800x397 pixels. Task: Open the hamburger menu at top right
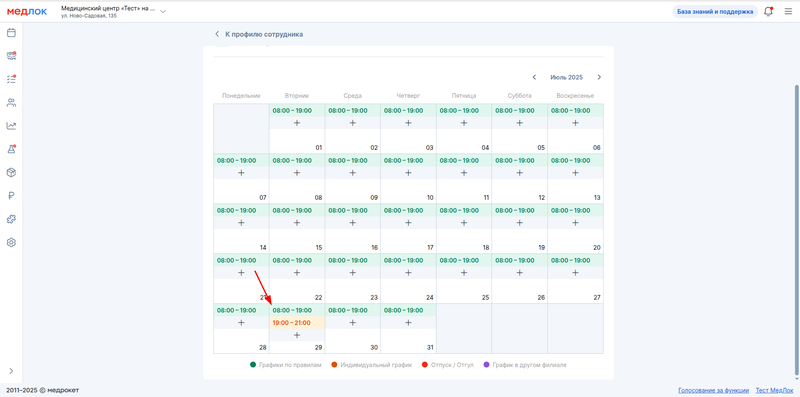coord(788,12)
